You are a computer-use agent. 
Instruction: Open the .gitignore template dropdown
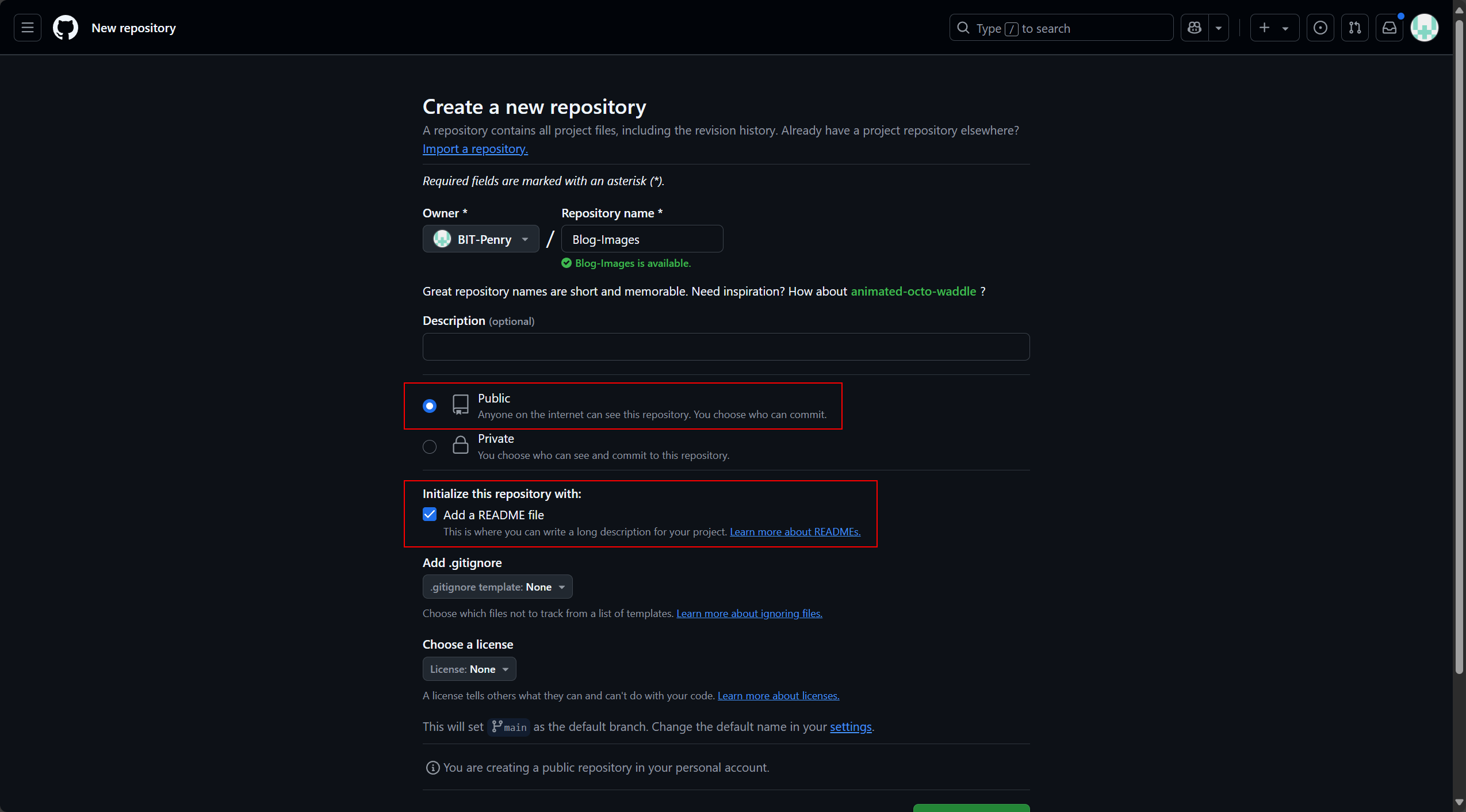497,587
